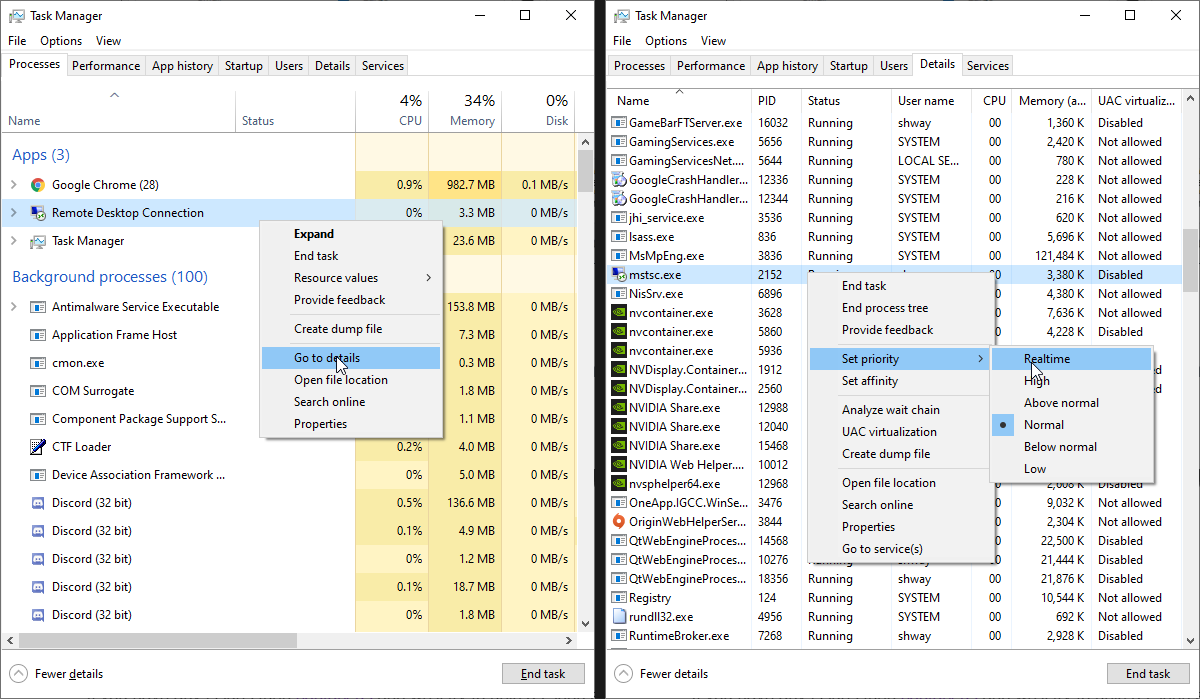Viewport: 1200px width, 699px height.
Task: Click End task button in the left window
Action: (x=543, y=674)
